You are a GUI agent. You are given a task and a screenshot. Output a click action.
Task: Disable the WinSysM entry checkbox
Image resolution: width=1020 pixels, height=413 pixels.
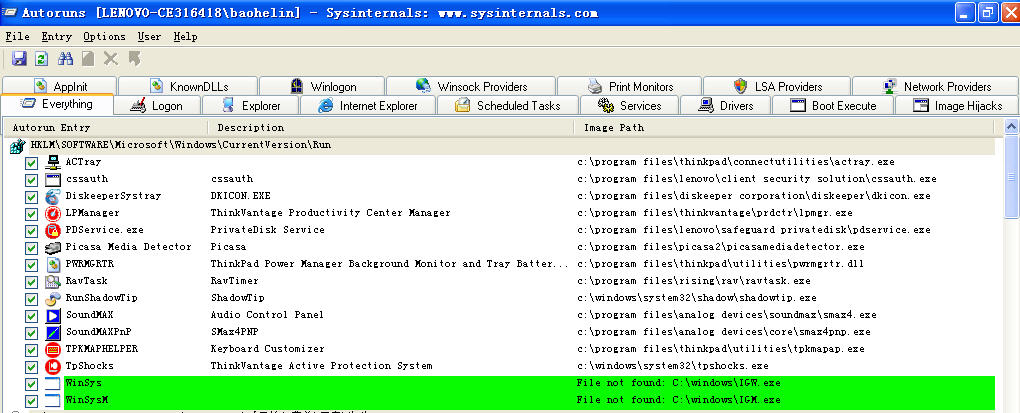(31, 401)
